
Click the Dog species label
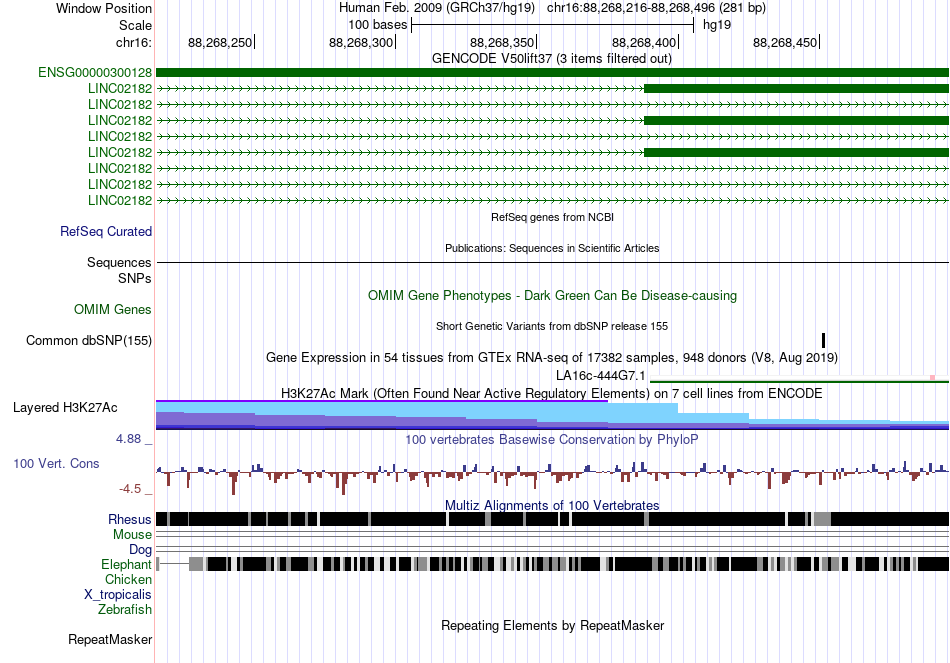tap(140, 550)
